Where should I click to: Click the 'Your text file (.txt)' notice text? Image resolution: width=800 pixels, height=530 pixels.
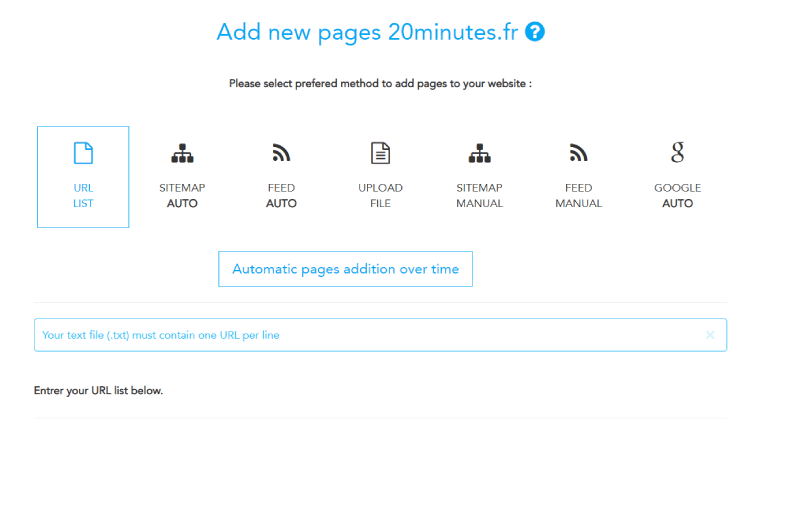coord(161,335)
